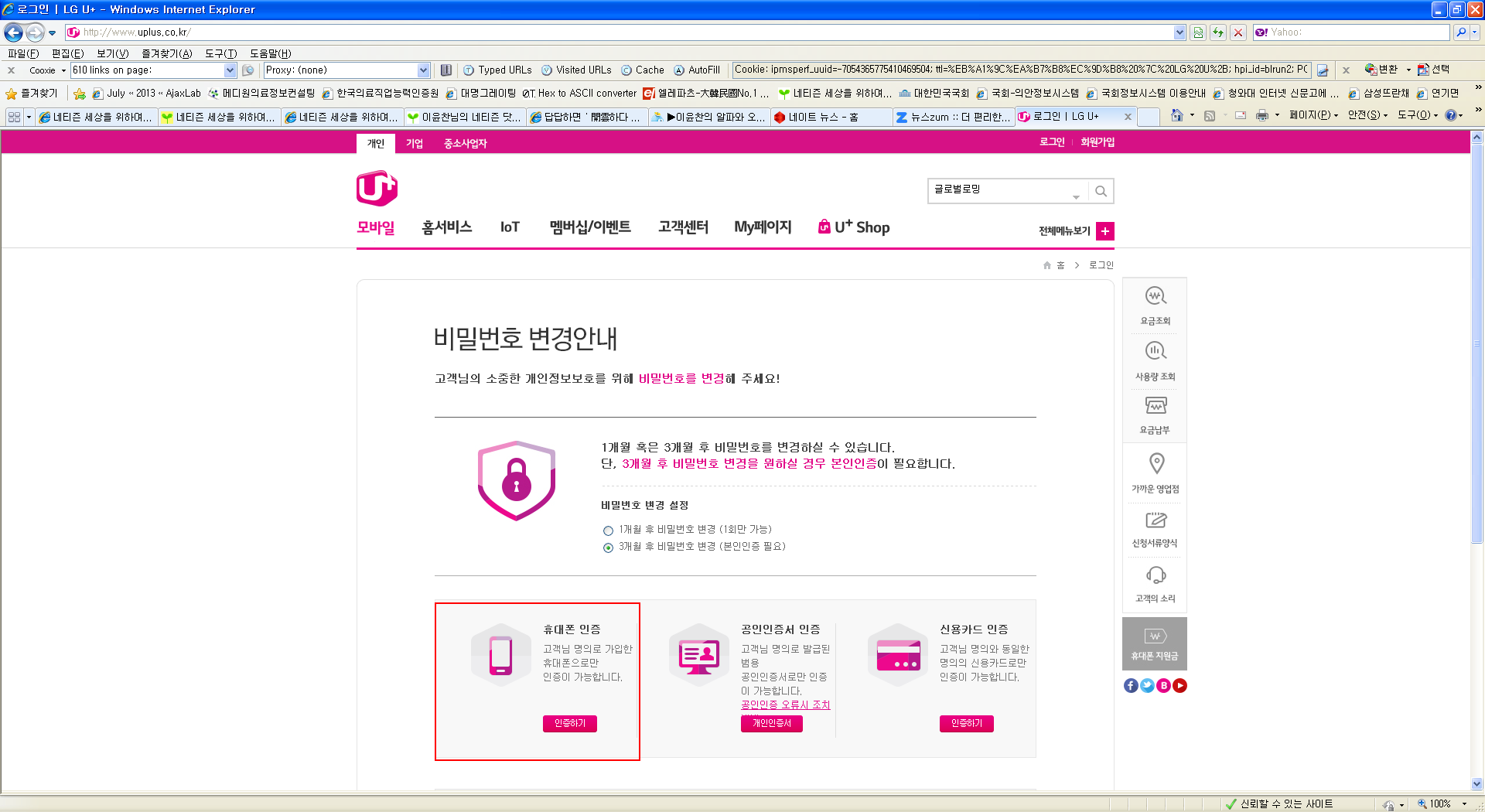Expand the address bar URL history dropdown

pos(1179,32)
